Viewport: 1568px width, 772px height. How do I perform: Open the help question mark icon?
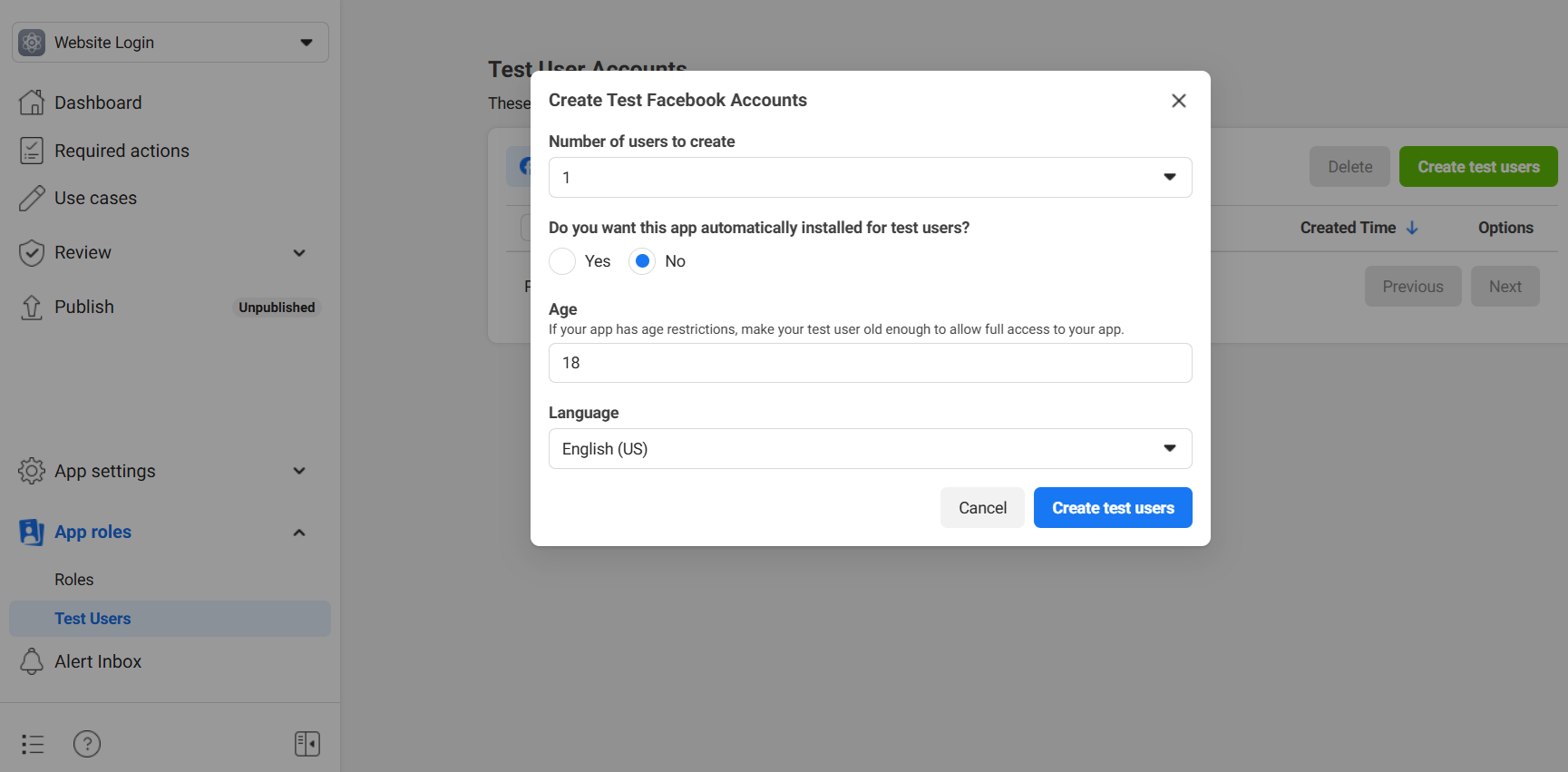point(87,744)
